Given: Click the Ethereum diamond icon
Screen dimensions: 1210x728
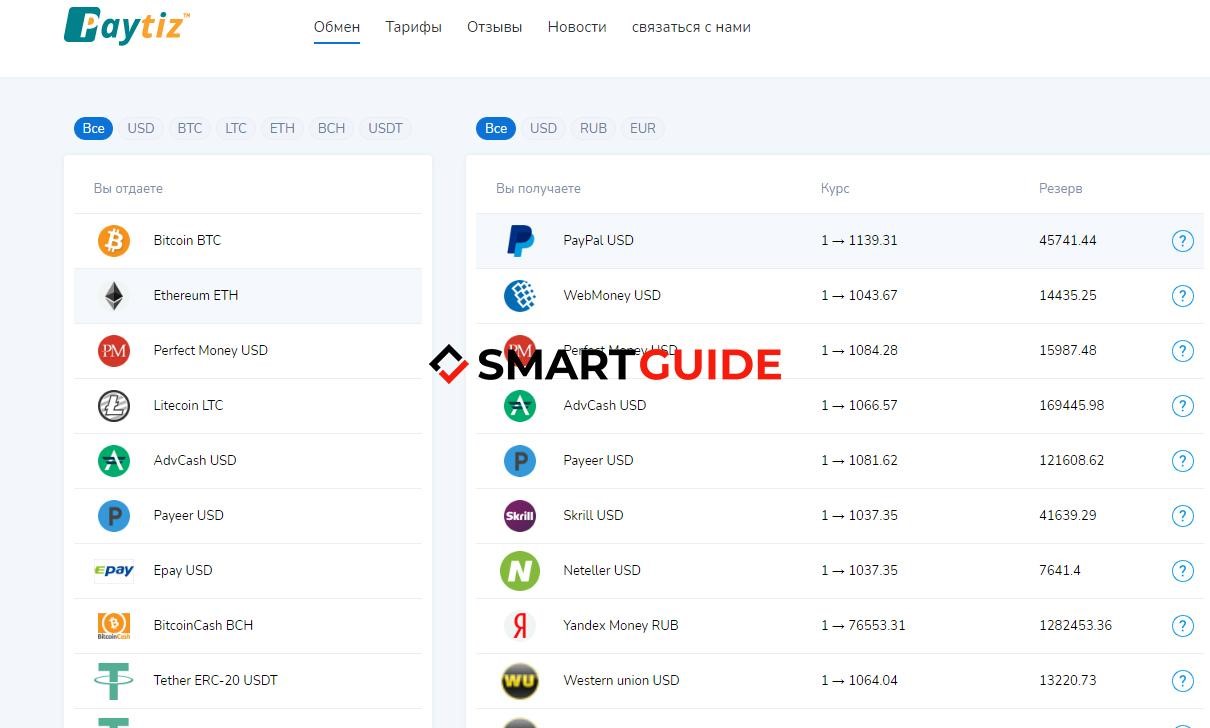Looking at the screenshot, I should pyautogui.click(x=114, y=296).
